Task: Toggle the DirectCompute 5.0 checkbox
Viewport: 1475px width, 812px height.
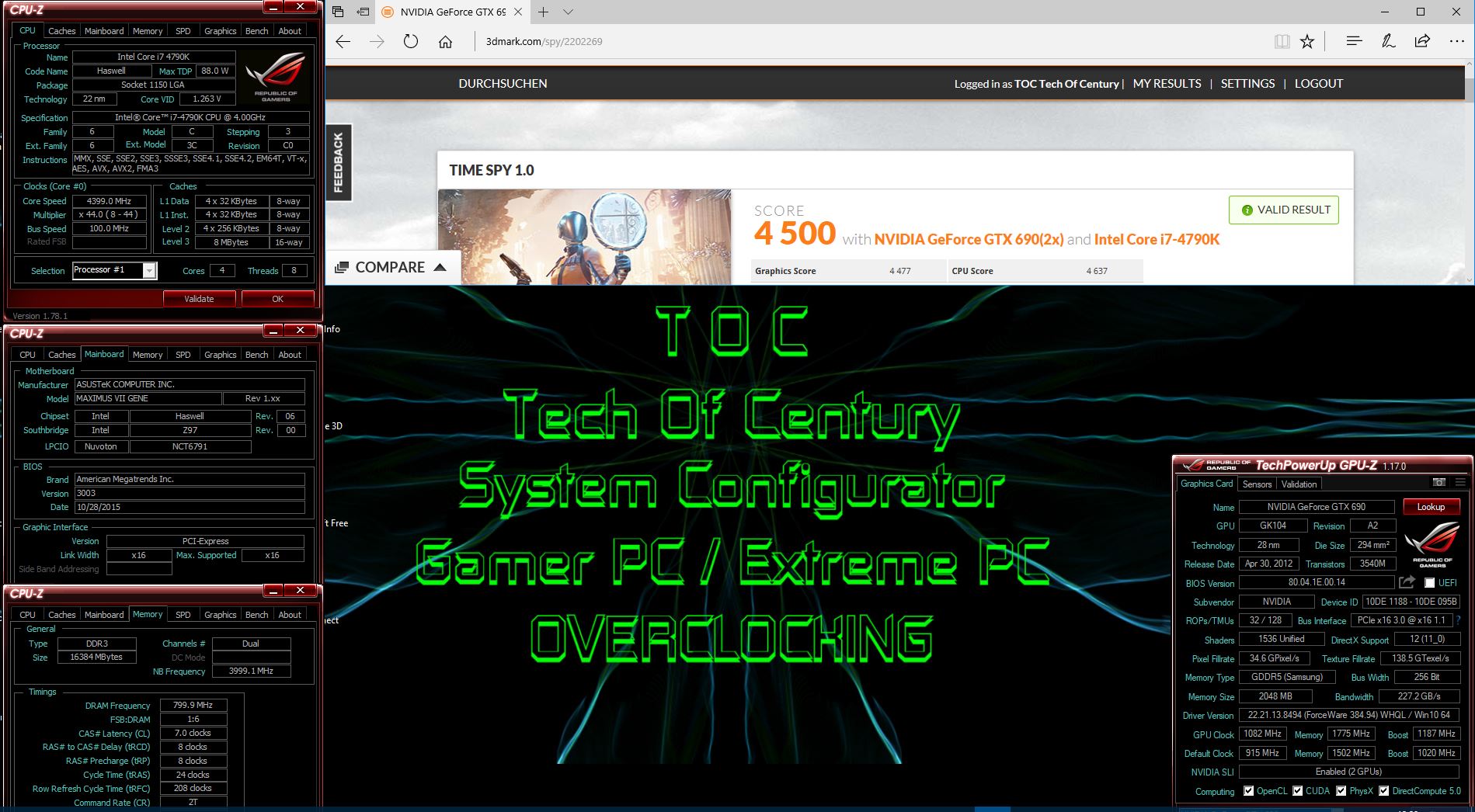Action: click(1383, 791)
